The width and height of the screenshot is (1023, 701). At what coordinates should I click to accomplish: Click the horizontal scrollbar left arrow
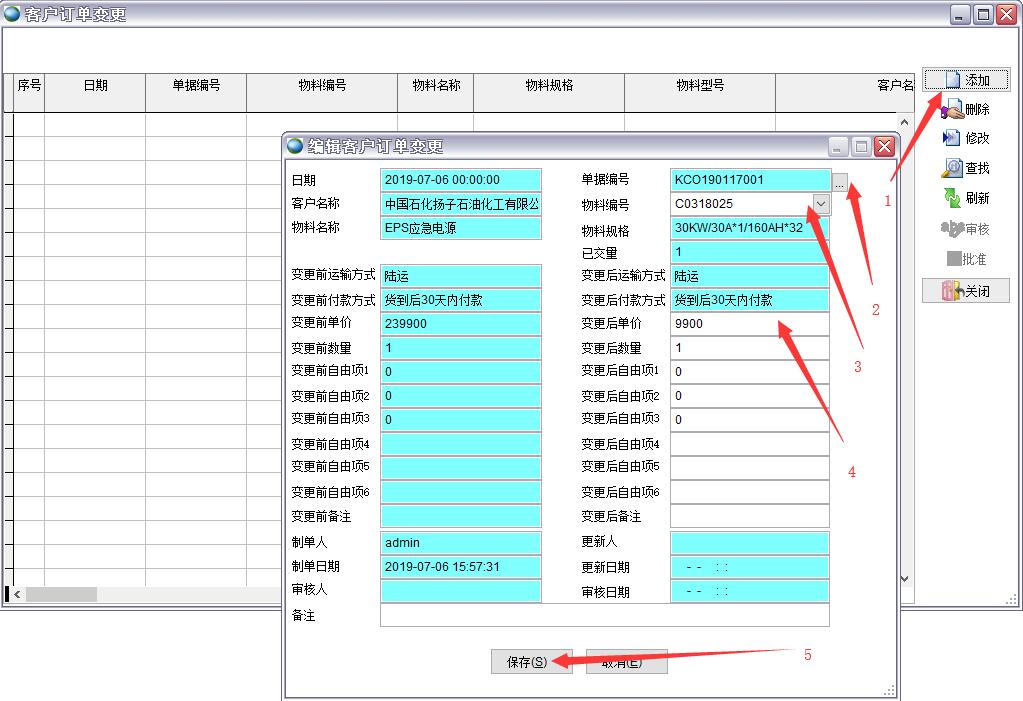18,594
